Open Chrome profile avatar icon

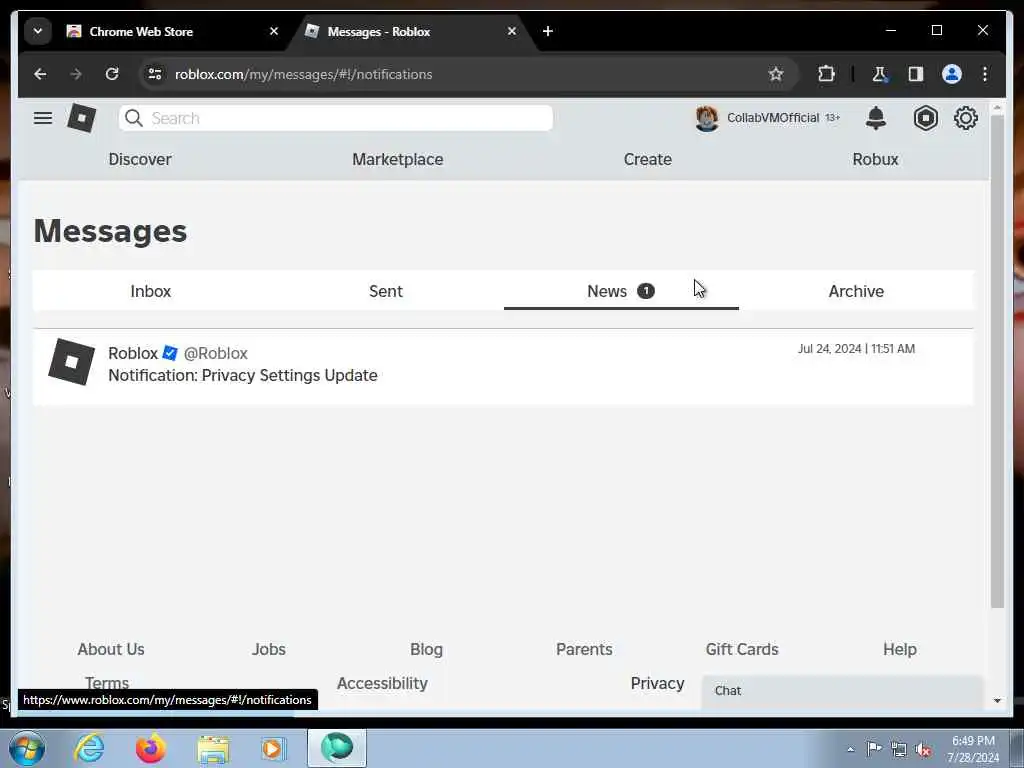952,74
